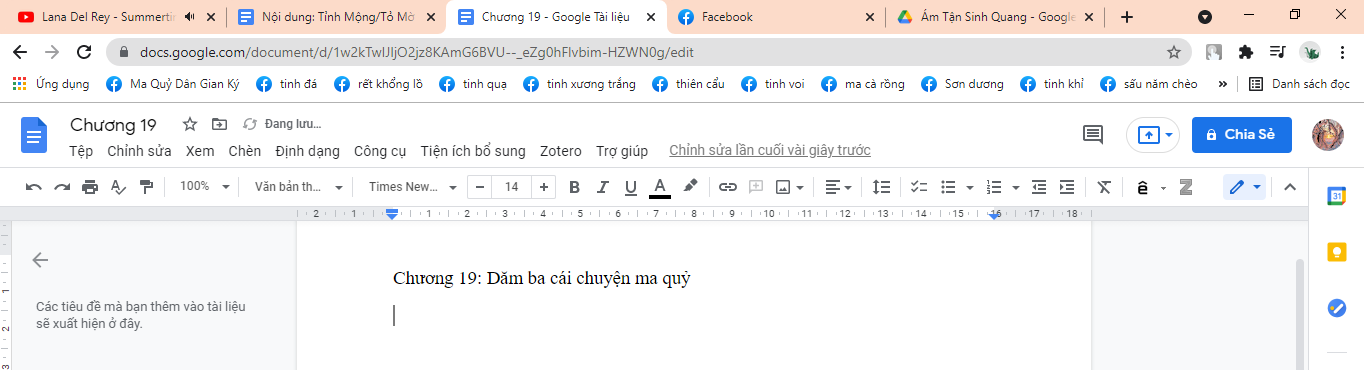This screenshot has width=1364, height=370.
Task: Toggle Italic formatting
Action: (602, 187)
